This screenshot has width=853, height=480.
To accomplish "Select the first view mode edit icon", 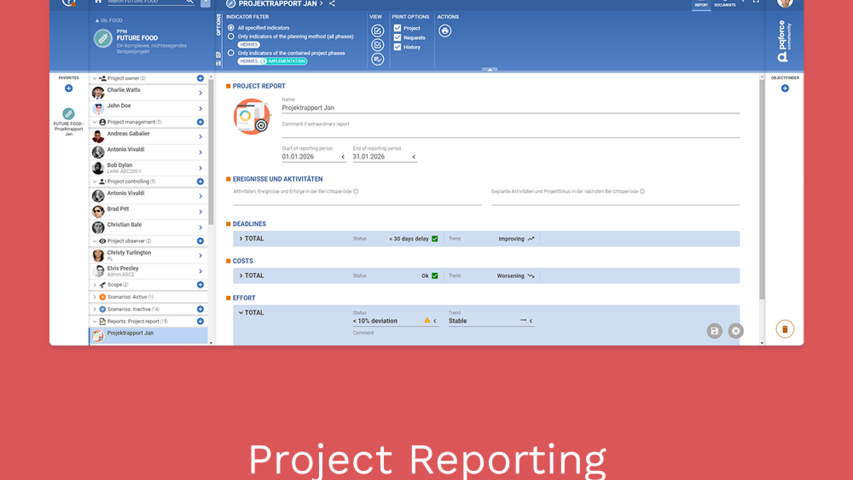I will click(x=378, y=31).
